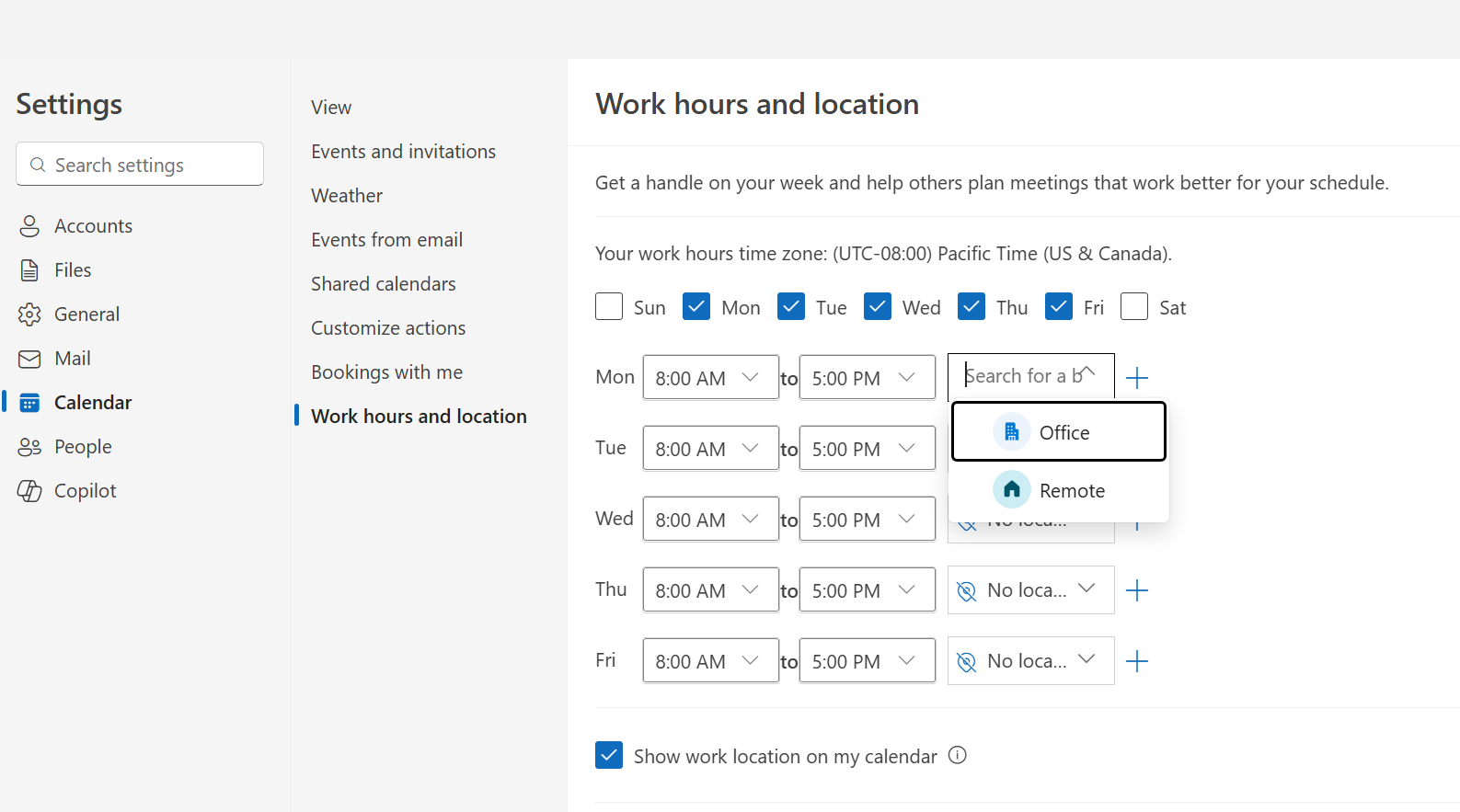Open the Weather settings page
Viewport: 1460px width, 812px height.
(347, 196)
